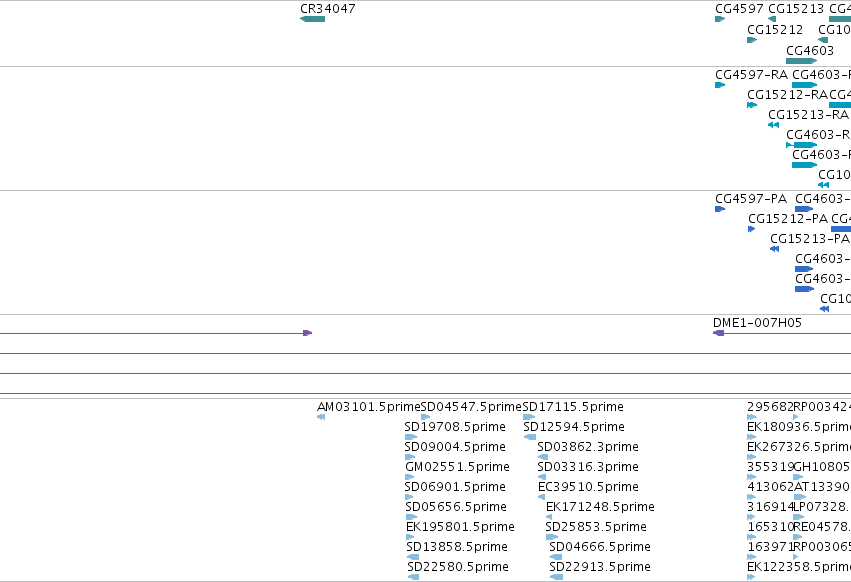Image resolution: width=851 pixels, height=582 pixels.
Task: Click the CG15213-PA label
Action: pos(810,239)
